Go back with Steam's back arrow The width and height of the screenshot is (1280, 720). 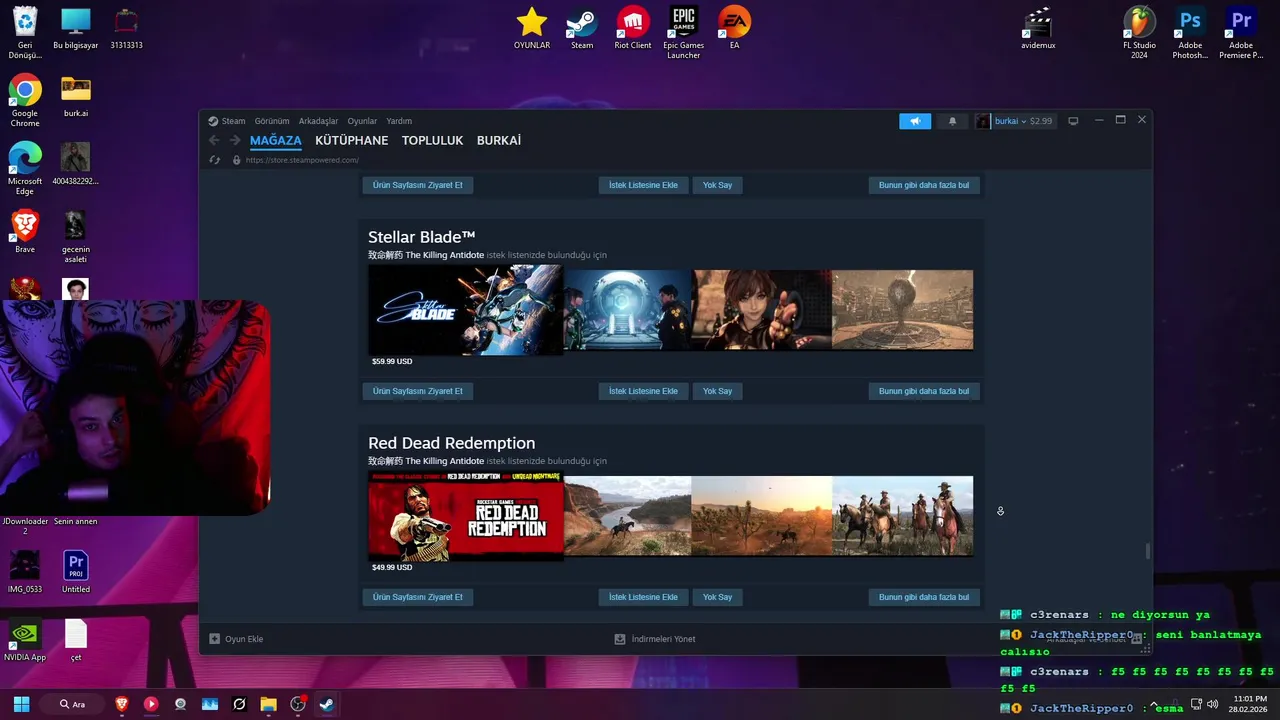coord(214,141)
